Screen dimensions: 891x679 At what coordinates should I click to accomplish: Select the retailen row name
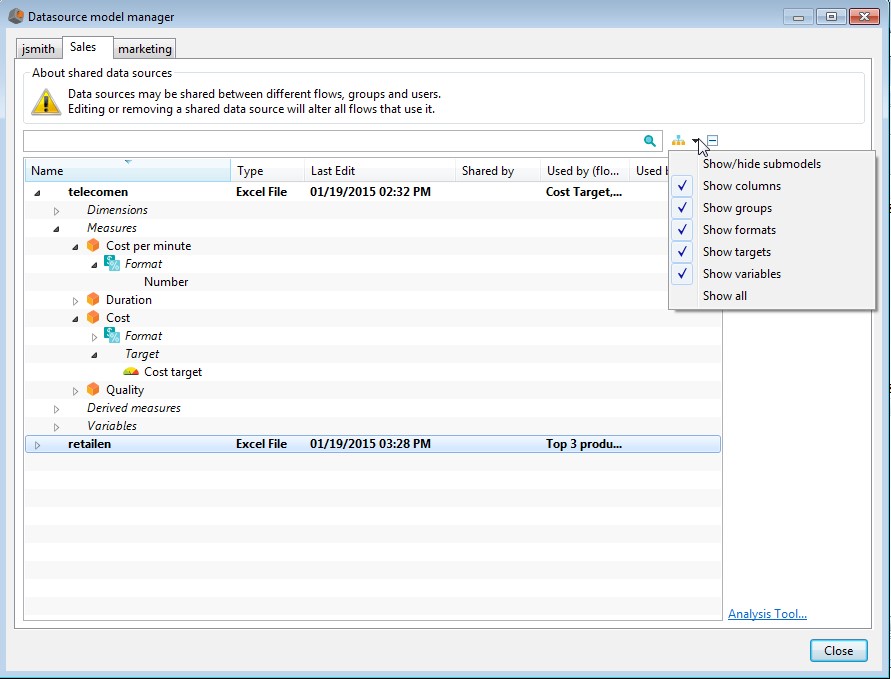pos(89,444)
